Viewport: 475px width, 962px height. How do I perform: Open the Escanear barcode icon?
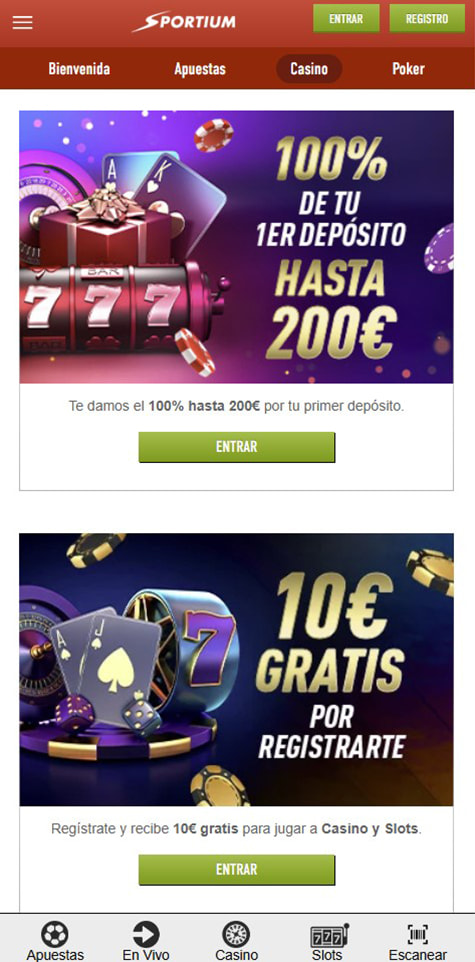[x=418, y=934]
